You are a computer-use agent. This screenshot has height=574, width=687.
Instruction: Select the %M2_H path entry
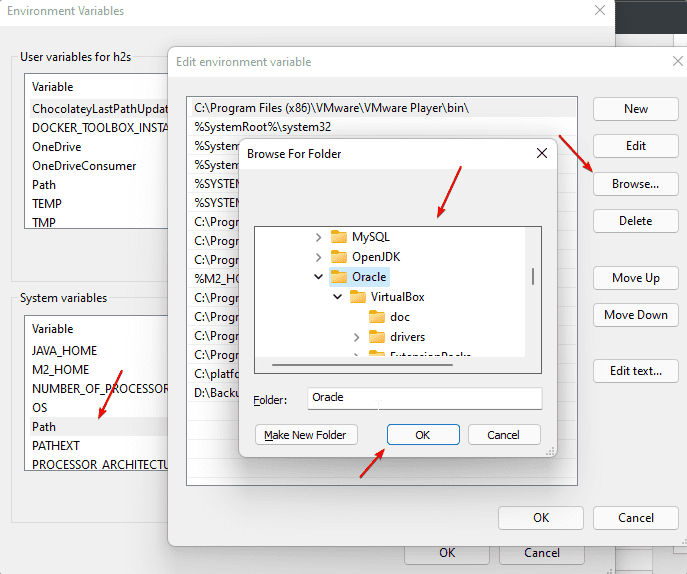tap(216, 279)
